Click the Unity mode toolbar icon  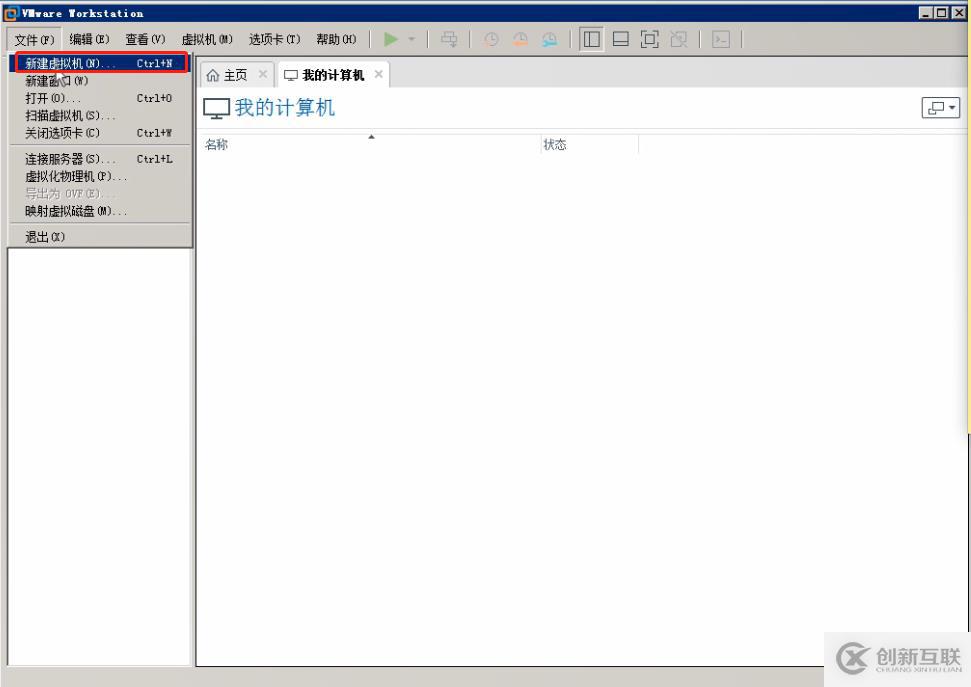click(x=679, y=40)
